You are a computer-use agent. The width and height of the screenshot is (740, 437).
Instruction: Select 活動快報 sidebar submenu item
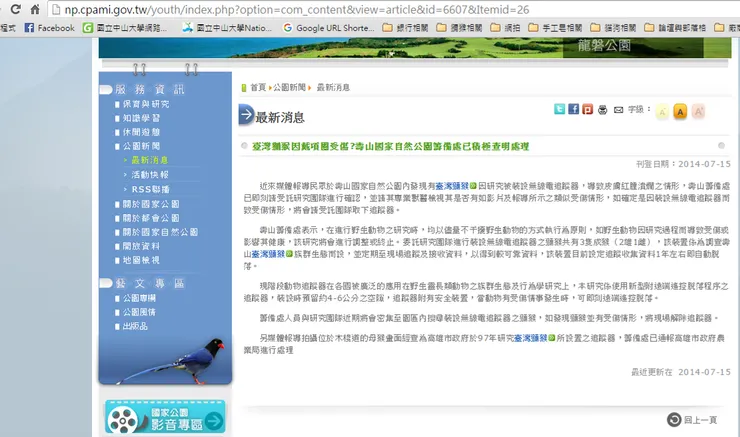click(150, 175)
